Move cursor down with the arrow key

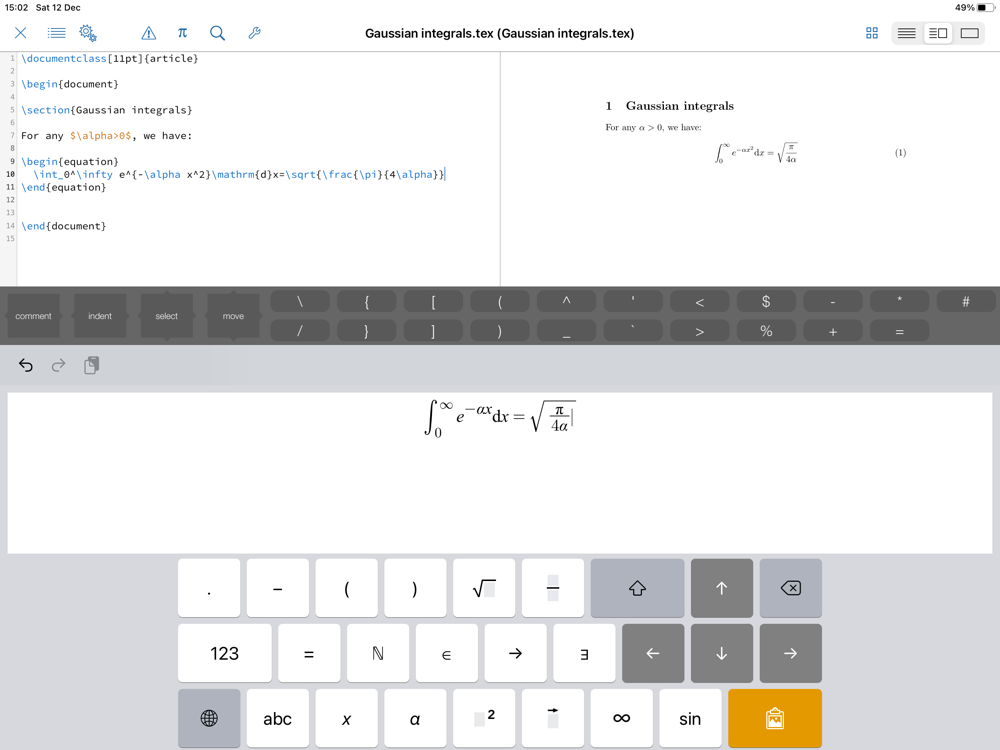point(722,654)
